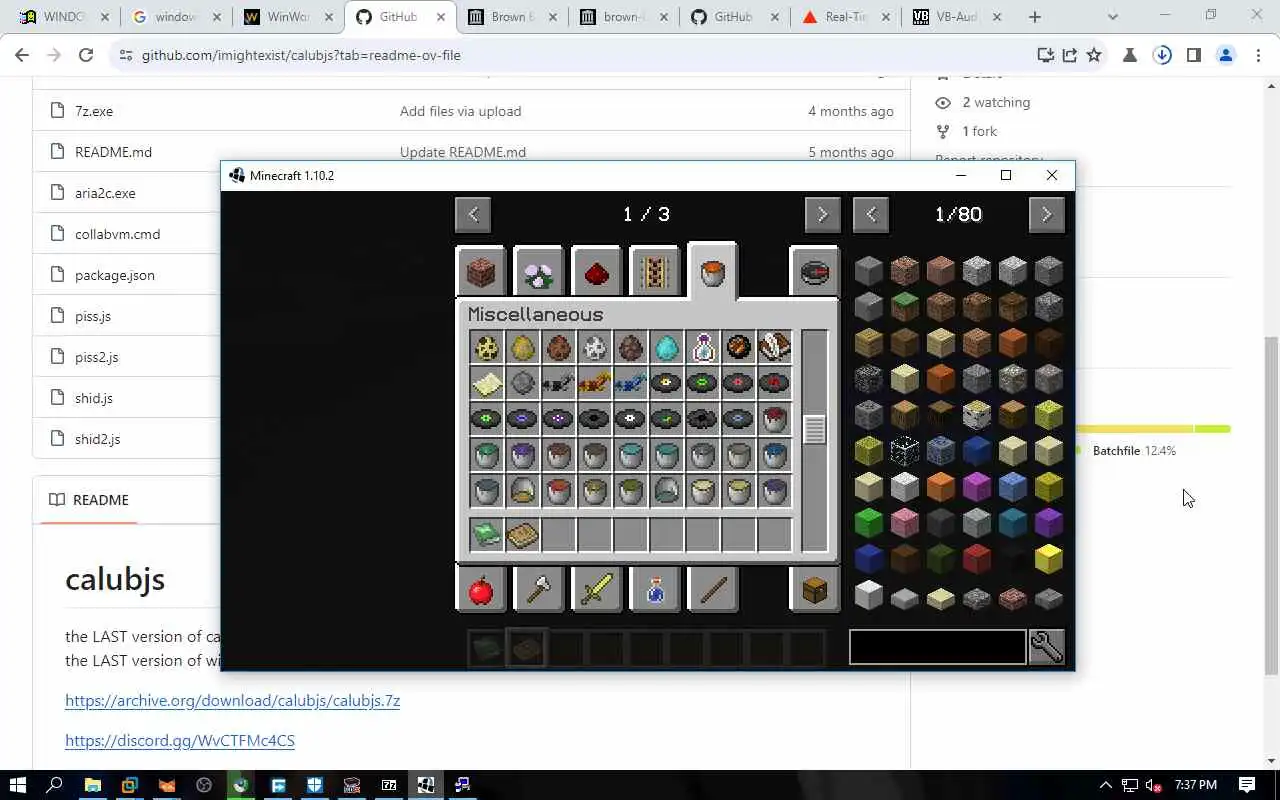The height and width of the screenshot is (800, 1280).
Task: Open the 7z app on taskbar
Action: coord(389,785)
